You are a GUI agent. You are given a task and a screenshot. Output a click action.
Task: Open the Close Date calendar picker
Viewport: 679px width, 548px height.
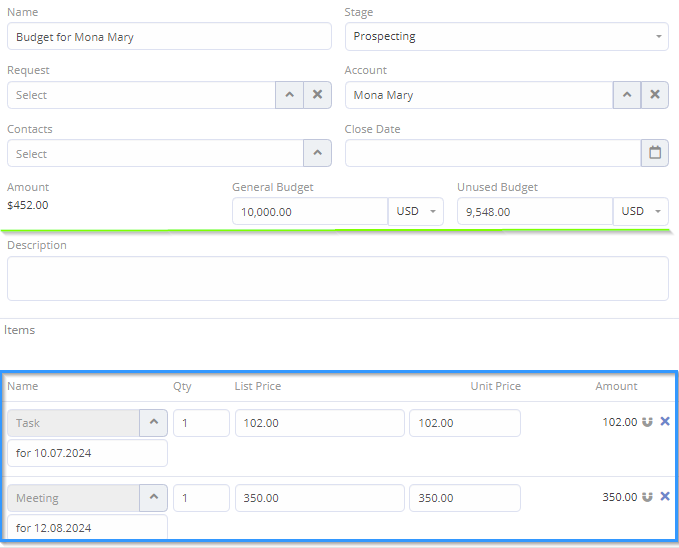[x=655, y=153]
